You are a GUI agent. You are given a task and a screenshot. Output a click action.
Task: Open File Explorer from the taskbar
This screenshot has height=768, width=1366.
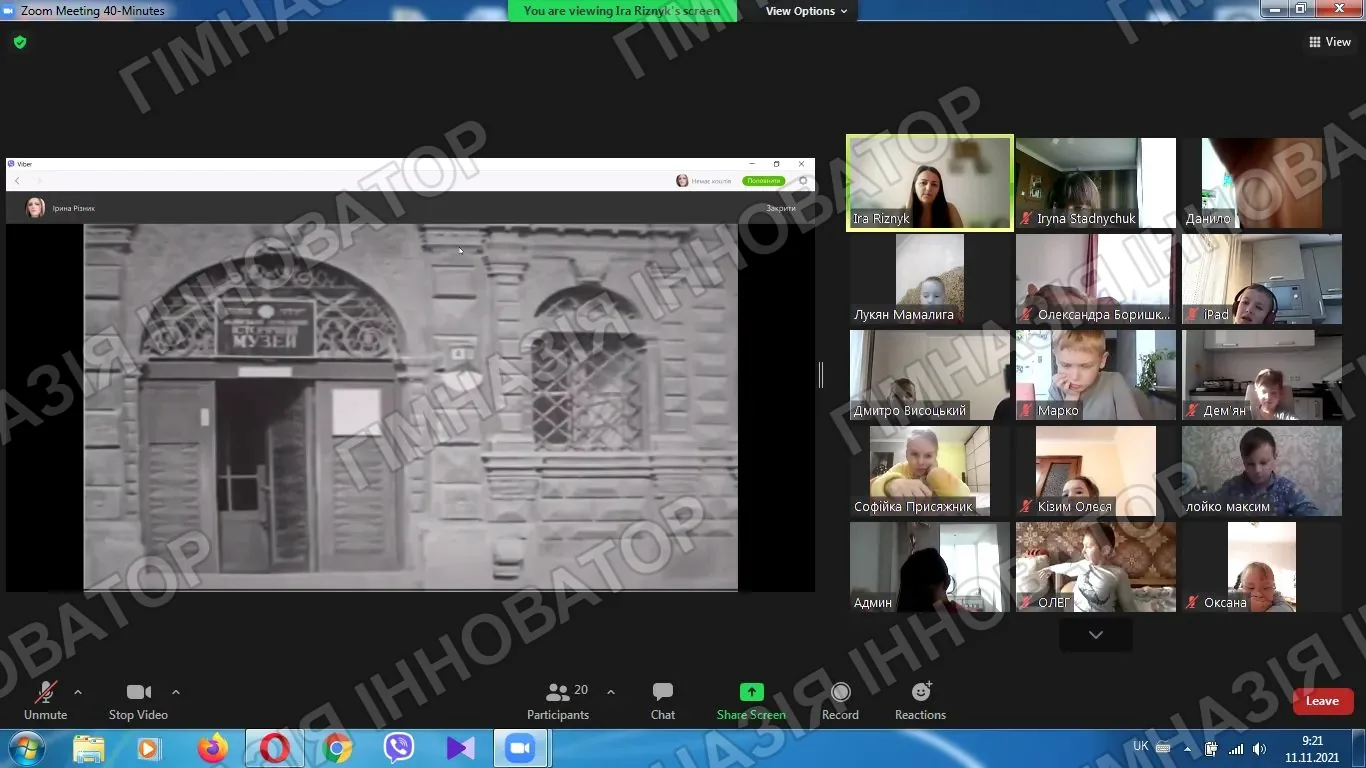[x=89, y=748]
